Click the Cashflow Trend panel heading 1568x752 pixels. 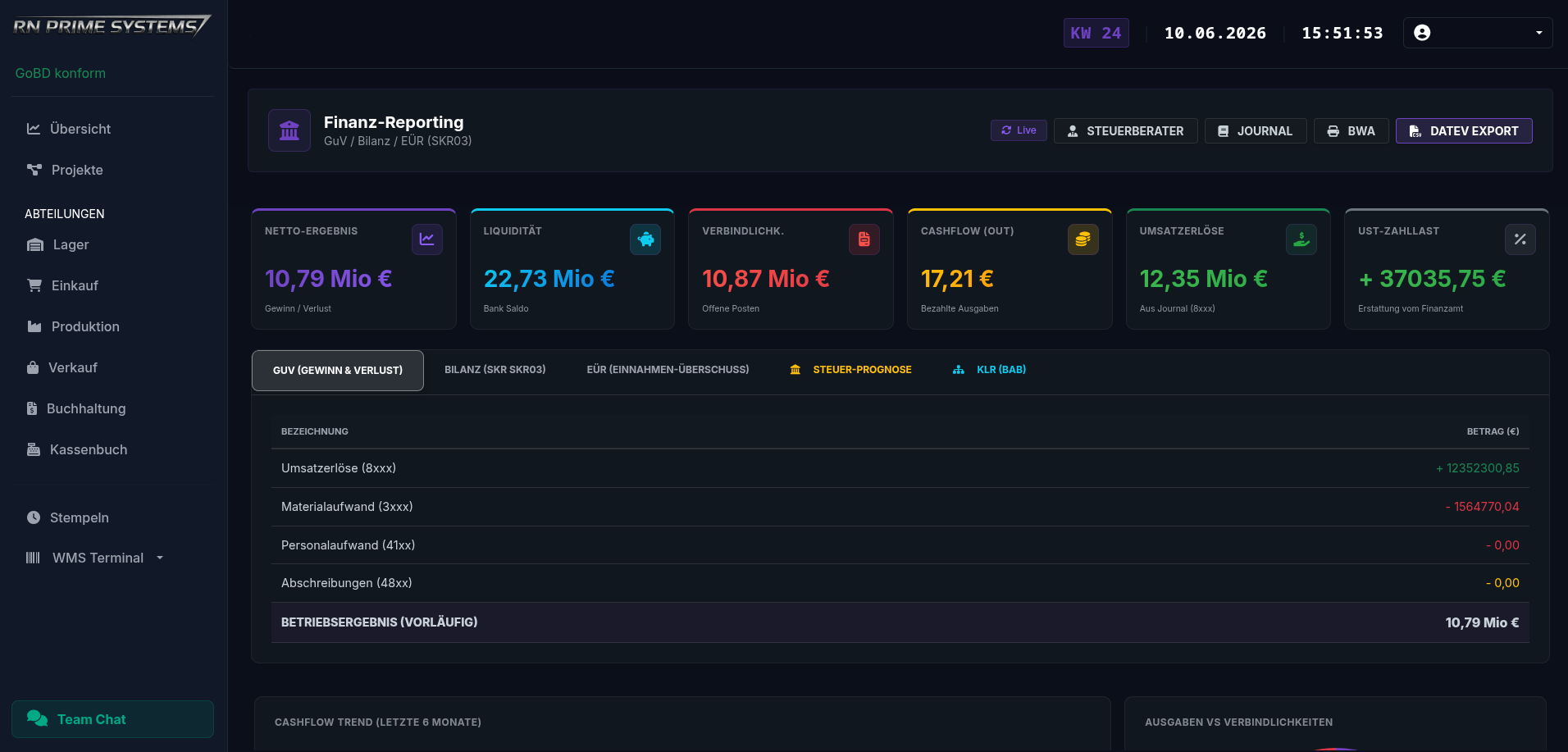(378, 722)
